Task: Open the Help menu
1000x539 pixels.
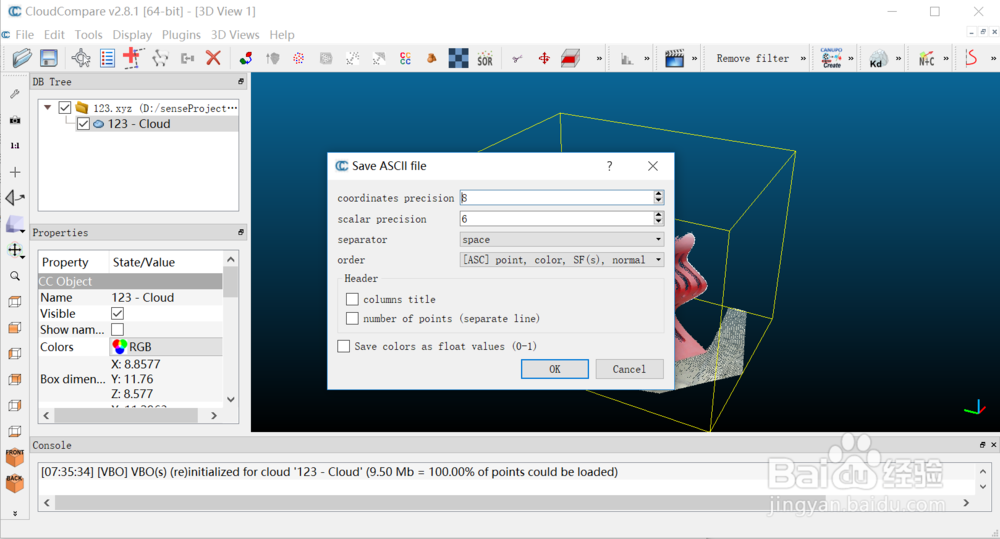Action: pyautogui.click(x=282, y=34)
